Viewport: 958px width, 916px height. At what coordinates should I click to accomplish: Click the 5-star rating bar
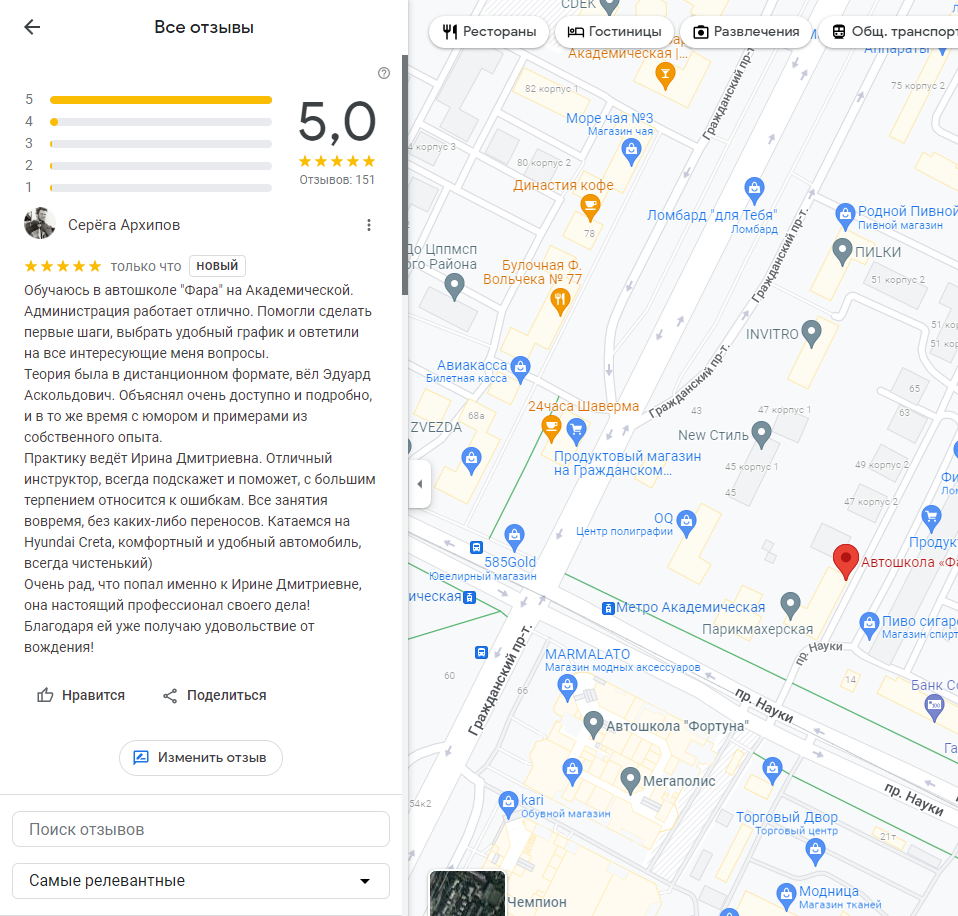pos(160,100)
